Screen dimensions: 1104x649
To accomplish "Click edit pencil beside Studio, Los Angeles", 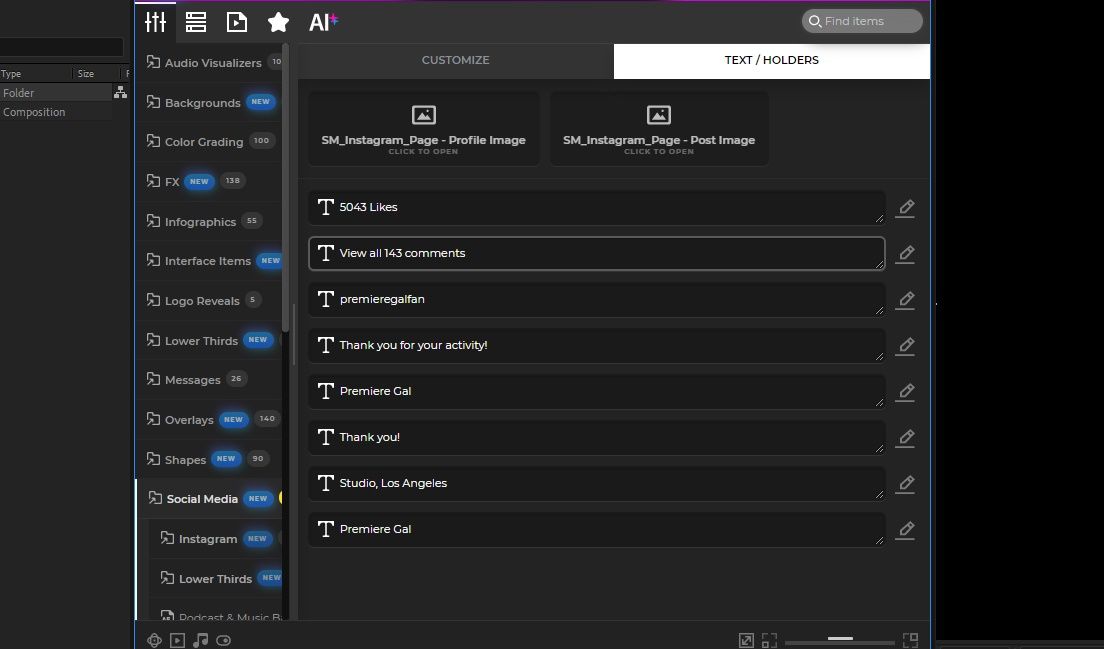I will click(x=905, y=484).
